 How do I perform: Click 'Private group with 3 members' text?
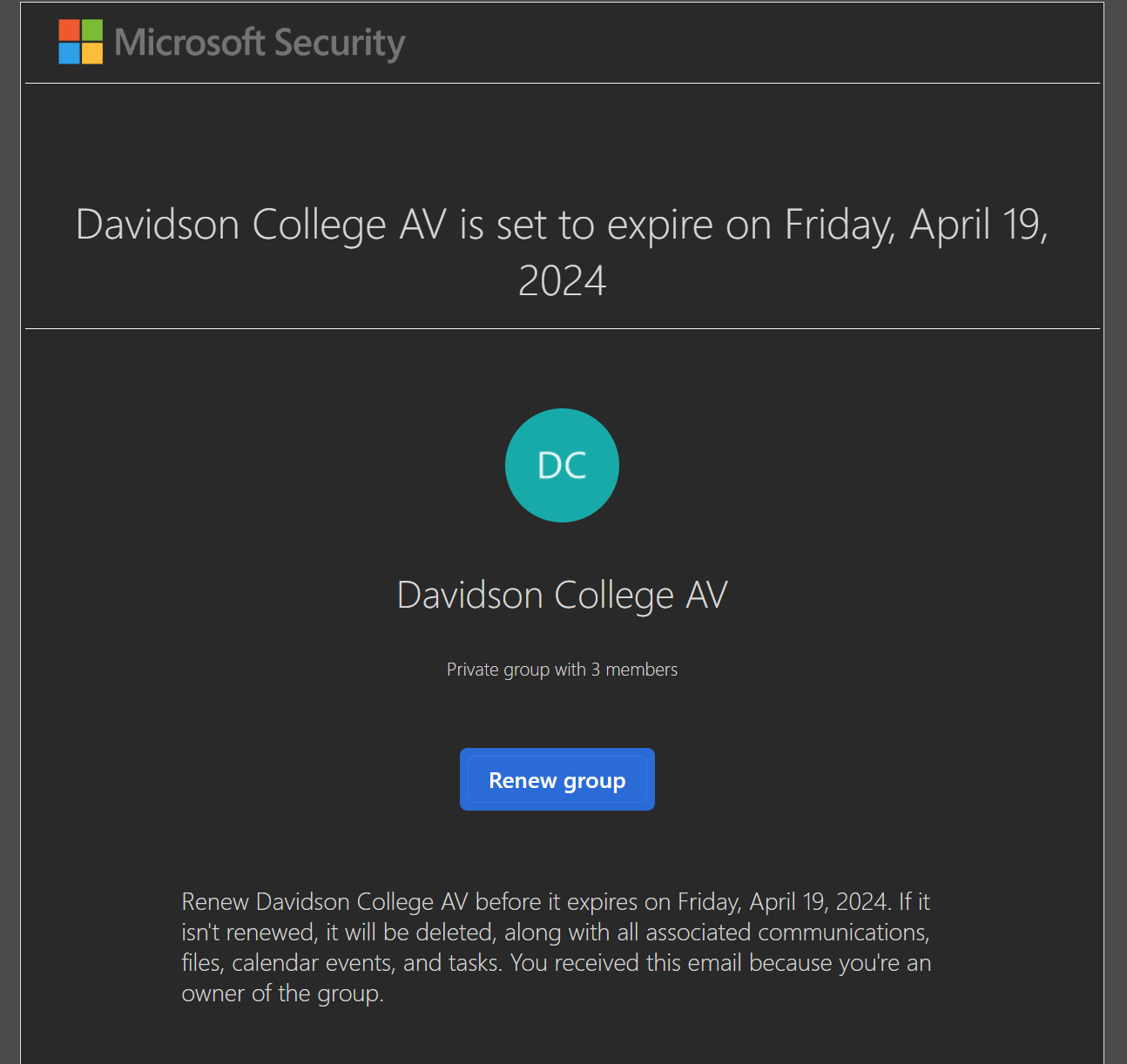click(x=562, y=670)
